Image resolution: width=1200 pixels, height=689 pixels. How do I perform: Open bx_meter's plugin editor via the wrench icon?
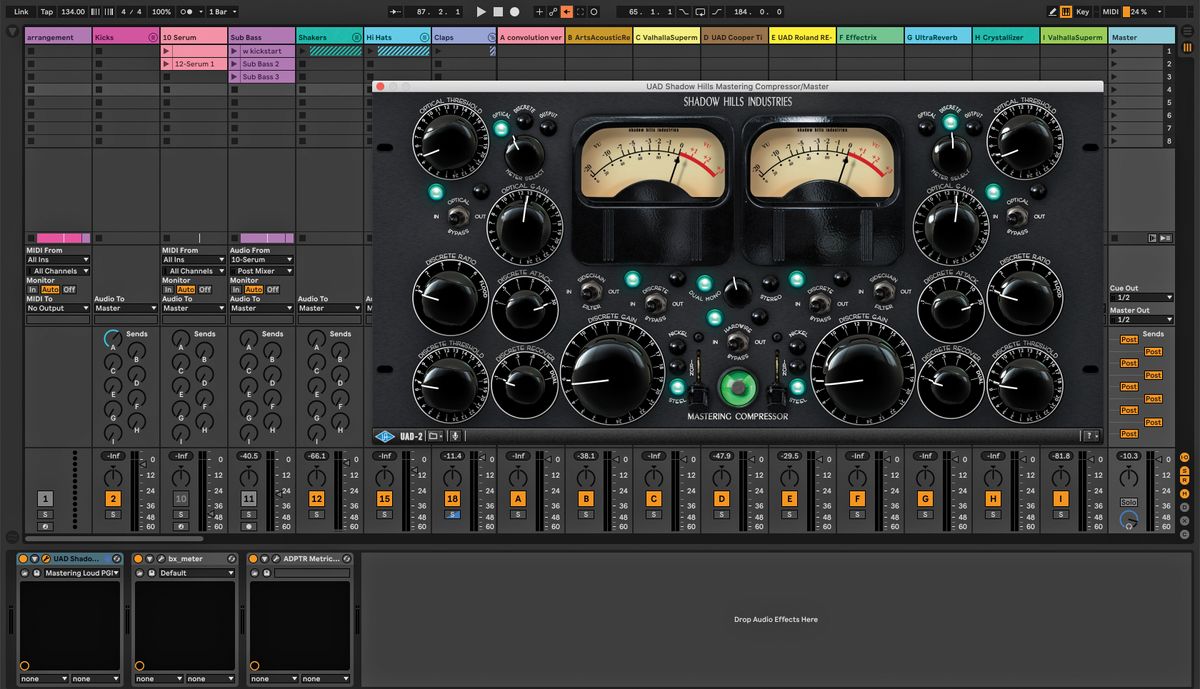(x=159, y=558)
